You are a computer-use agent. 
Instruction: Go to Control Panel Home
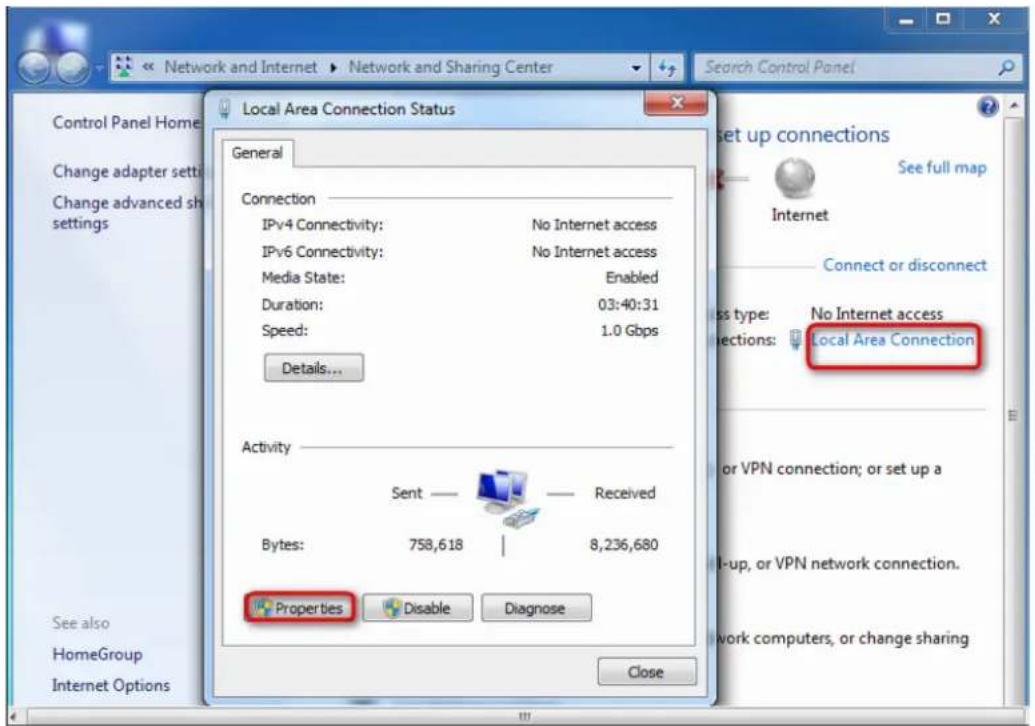[125, 122]
